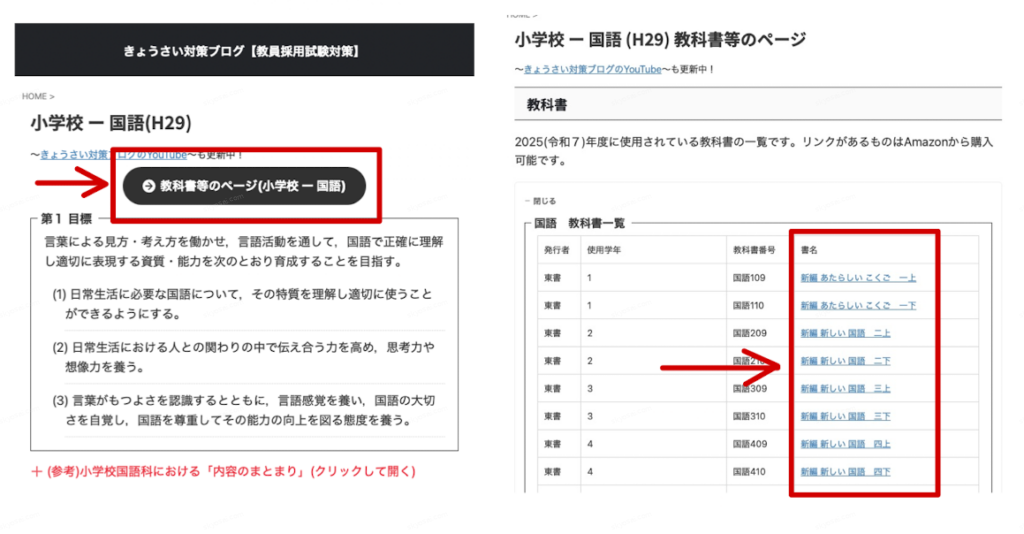Open 新編 新しい 国語 二上 link
Image resolution: width=1024 pixels, height=534 pixels.
pos(845,332)
